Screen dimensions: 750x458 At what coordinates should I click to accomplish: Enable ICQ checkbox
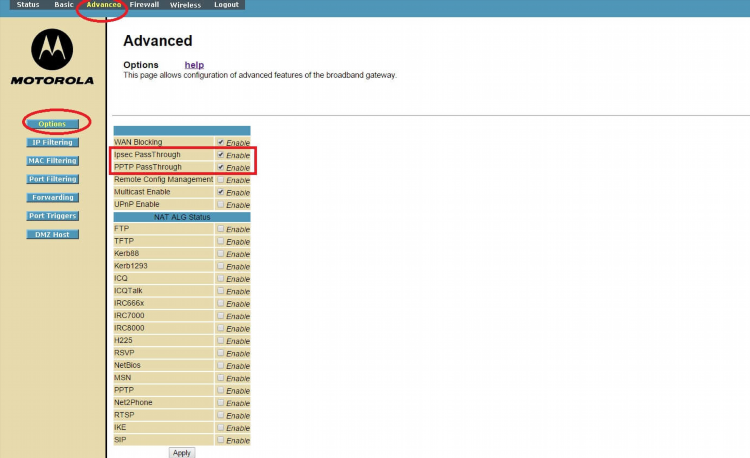pos(221,278)
